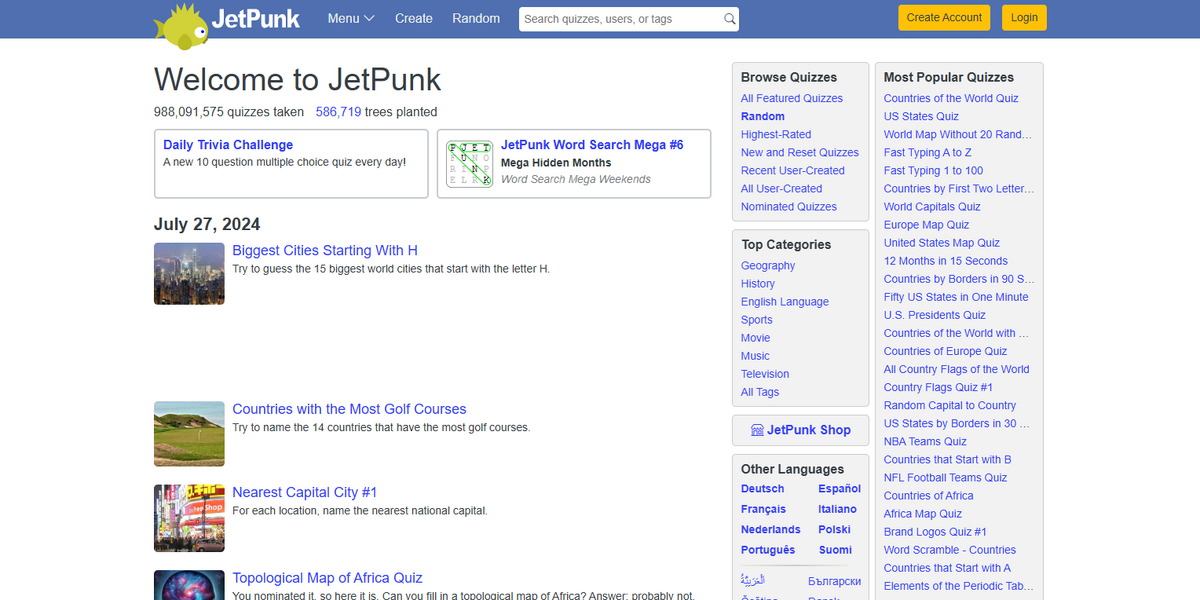
Task: Switch language to Polski
Action: tap(835, 530)
